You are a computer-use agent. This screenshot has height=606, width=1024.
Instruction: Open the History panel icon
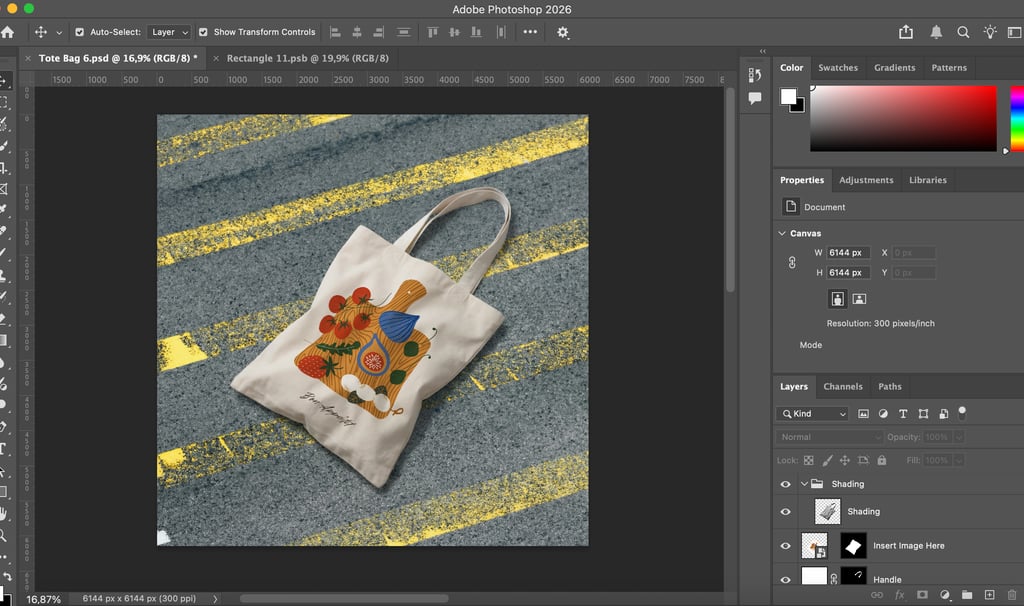tap(755, 76)
